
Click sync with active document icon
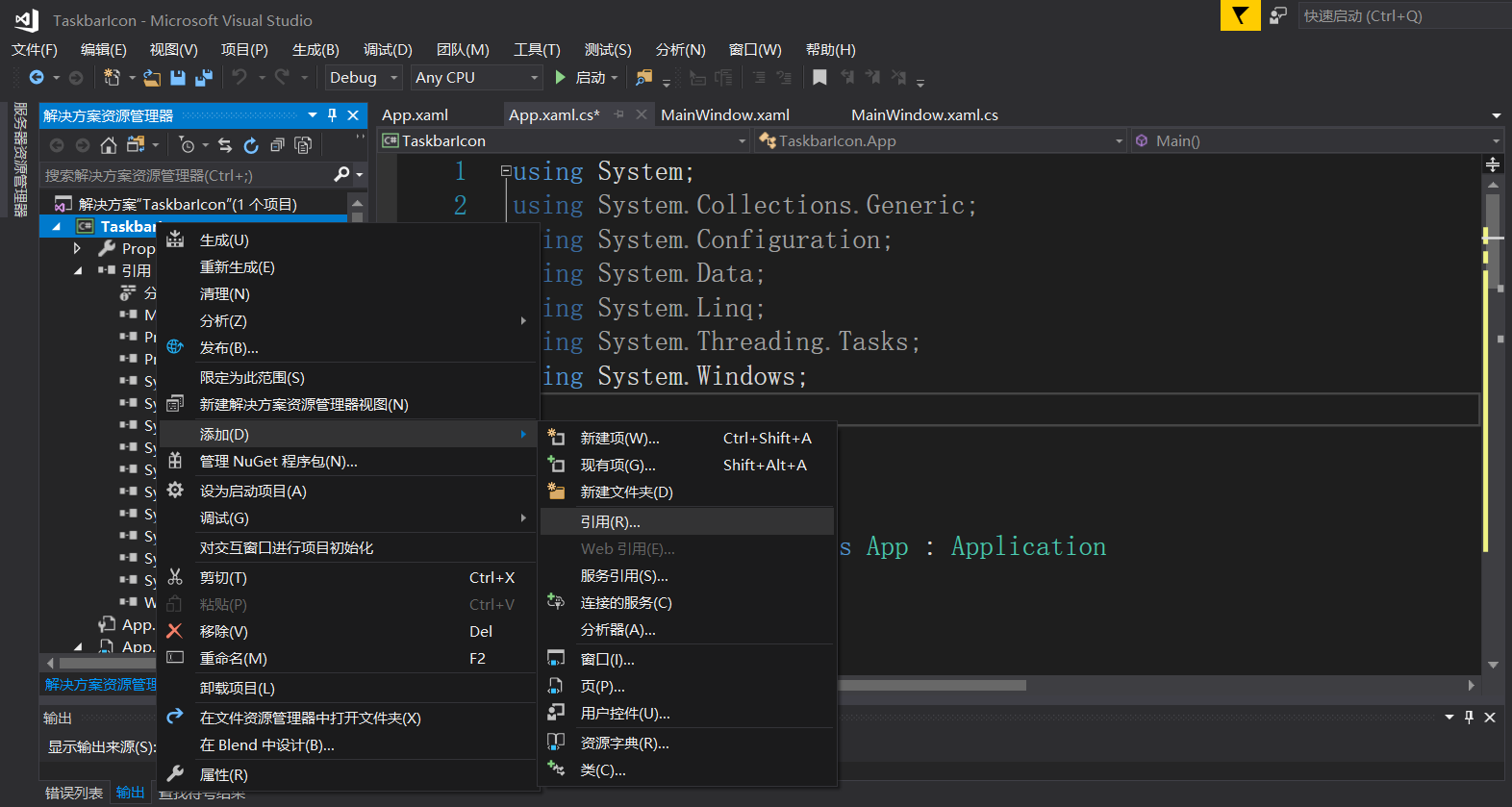coord(225,145)
